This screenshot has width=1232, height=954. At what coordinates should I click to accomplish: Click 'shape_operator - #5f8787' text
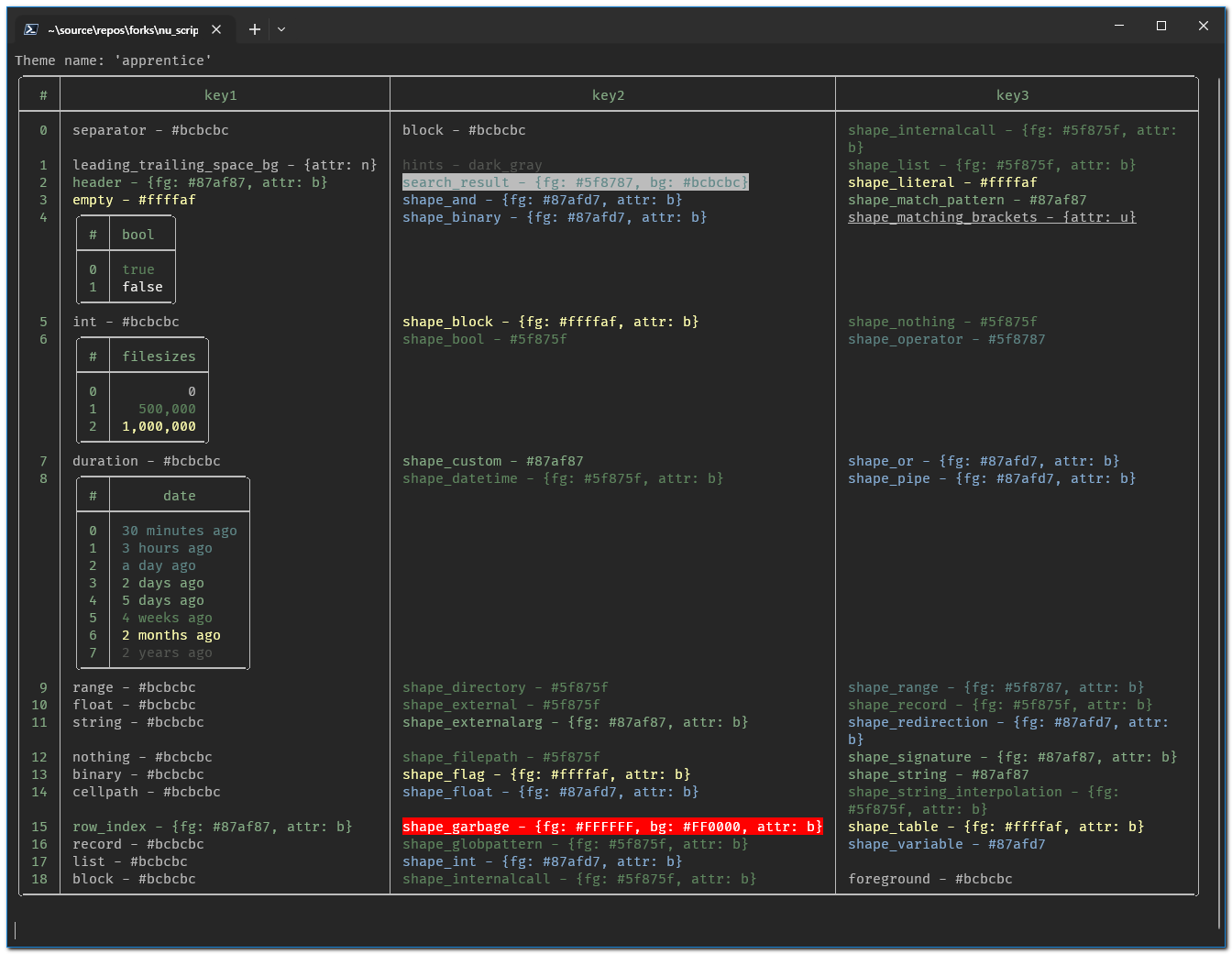click(947, 339)
